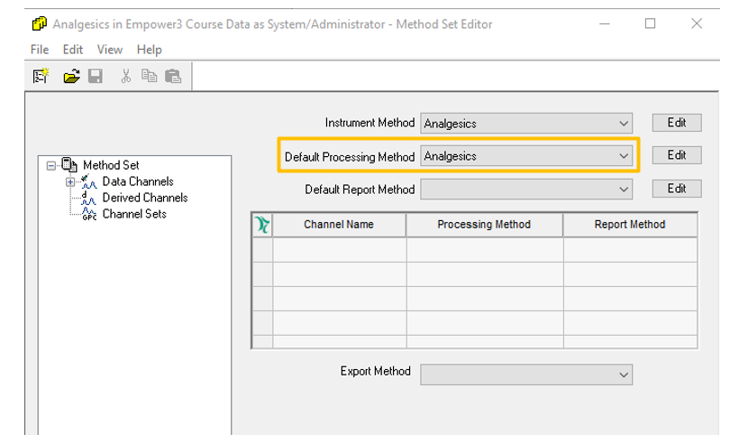
Task: Edit the Default Processing Method
Action: click(x=676, y=155)
